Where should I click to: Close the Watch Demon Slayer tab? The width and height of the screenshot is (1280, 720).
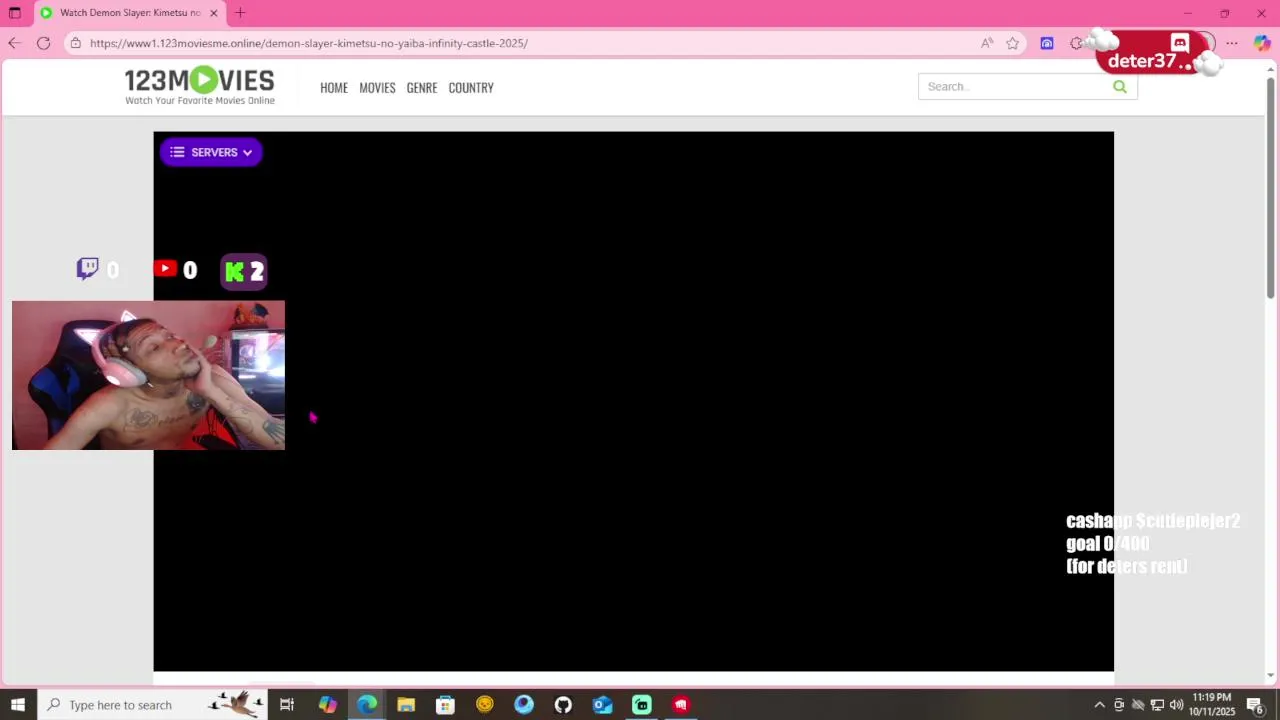pyautogui.click(x=213, y=13)
